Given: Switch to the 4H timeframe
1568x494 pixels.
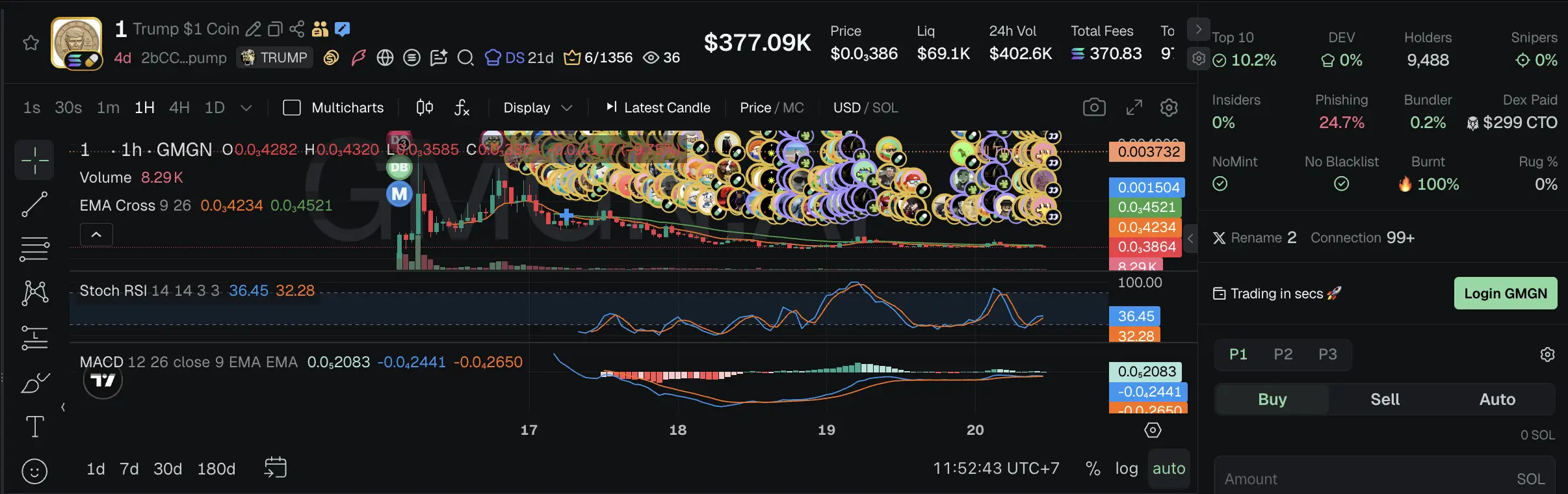Looking at the screenshot, I should (179, 108).
